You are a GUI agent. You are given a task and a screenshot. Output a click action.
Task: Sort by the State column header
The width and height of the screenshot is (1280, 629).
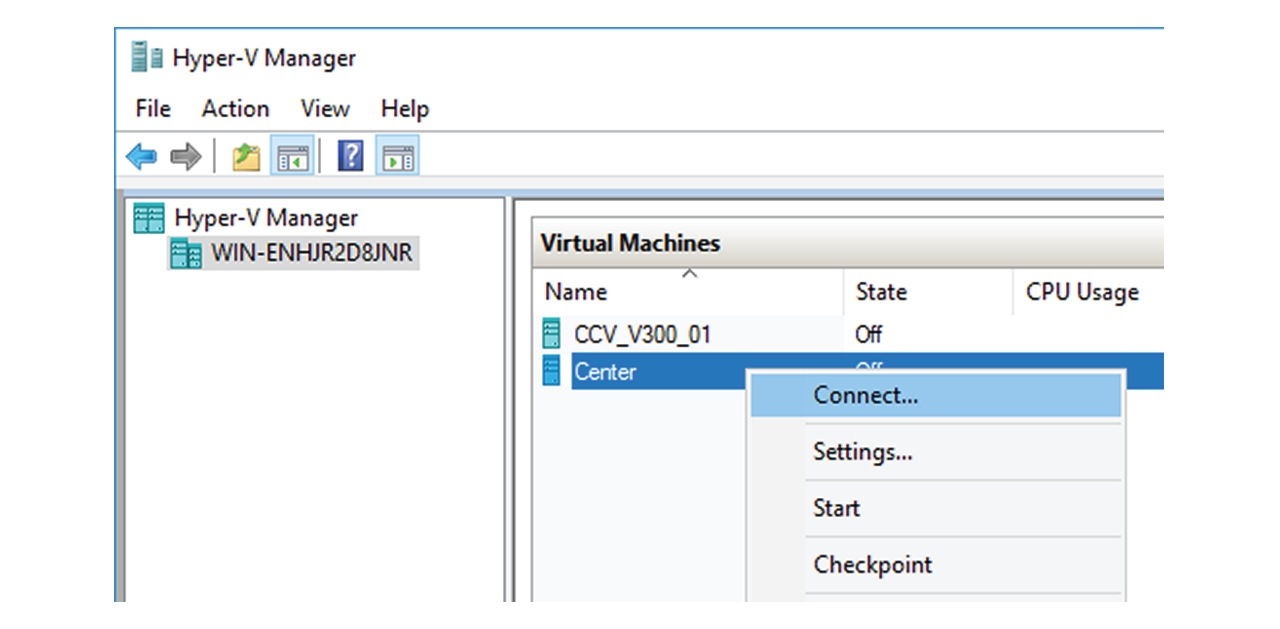[928, 292]
